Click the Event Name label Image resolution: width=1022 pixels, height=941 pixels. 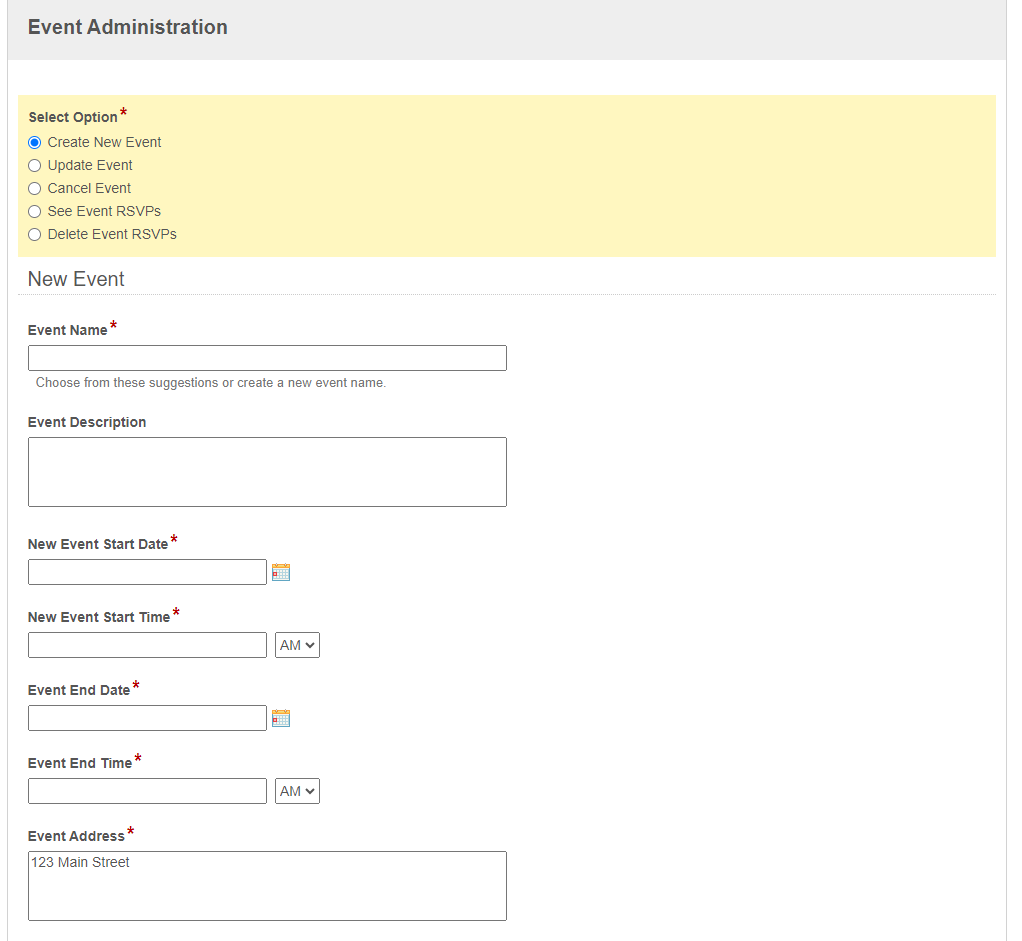(66, 329)
